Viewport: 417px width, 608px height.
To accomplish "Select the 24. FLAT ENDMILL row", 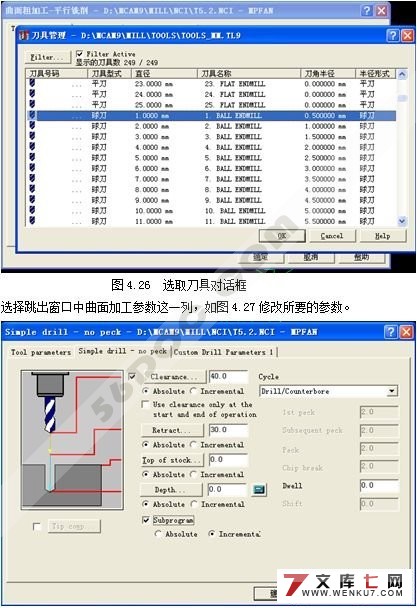I will (x=212, y=94).
